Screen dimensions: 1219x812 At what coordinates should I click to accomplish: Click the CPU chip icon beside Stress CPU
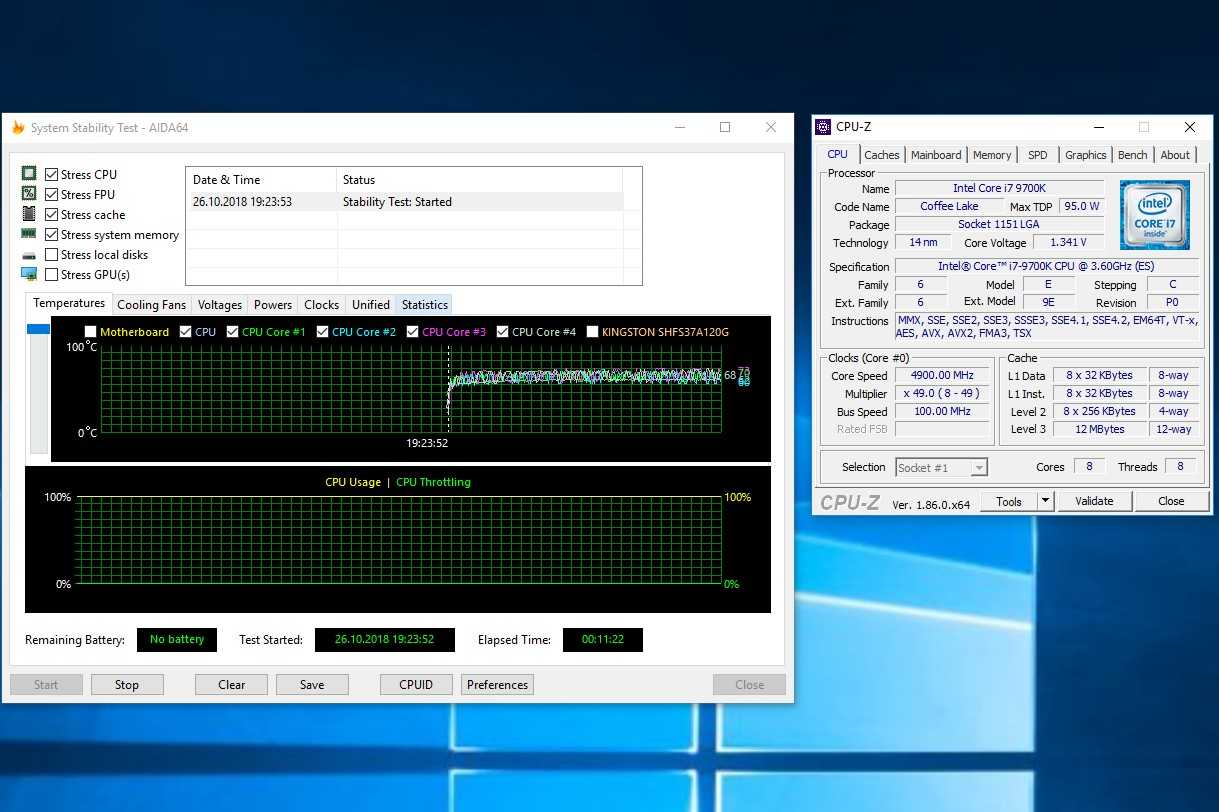29,174
